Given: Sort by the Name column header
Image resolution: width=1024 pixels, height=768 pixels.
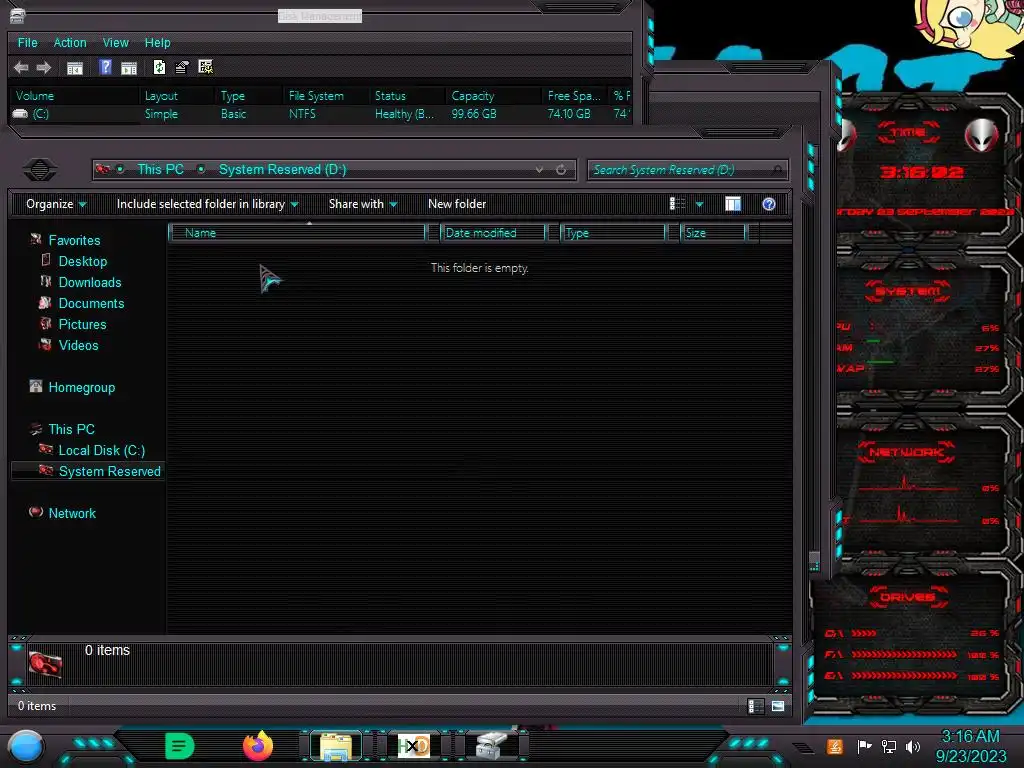Looking at the screenshot, I should point(297,233).
